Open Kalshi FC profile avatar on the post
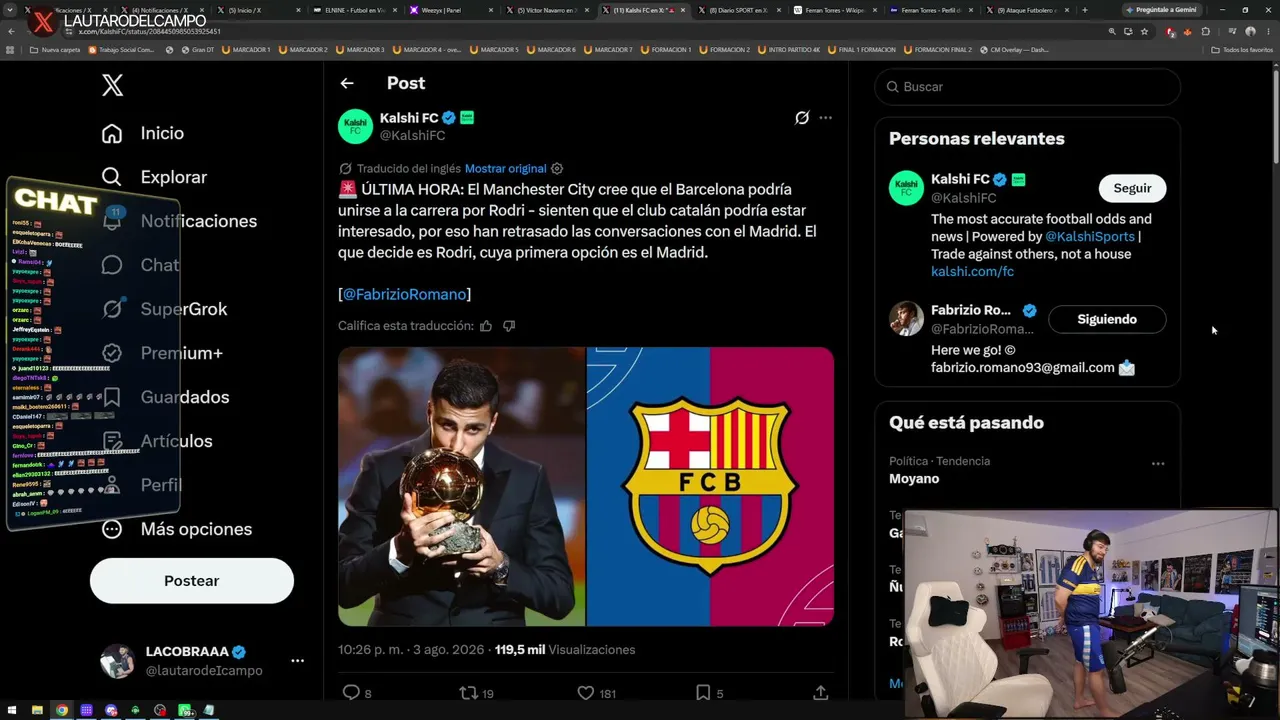 tap(355, 127)
